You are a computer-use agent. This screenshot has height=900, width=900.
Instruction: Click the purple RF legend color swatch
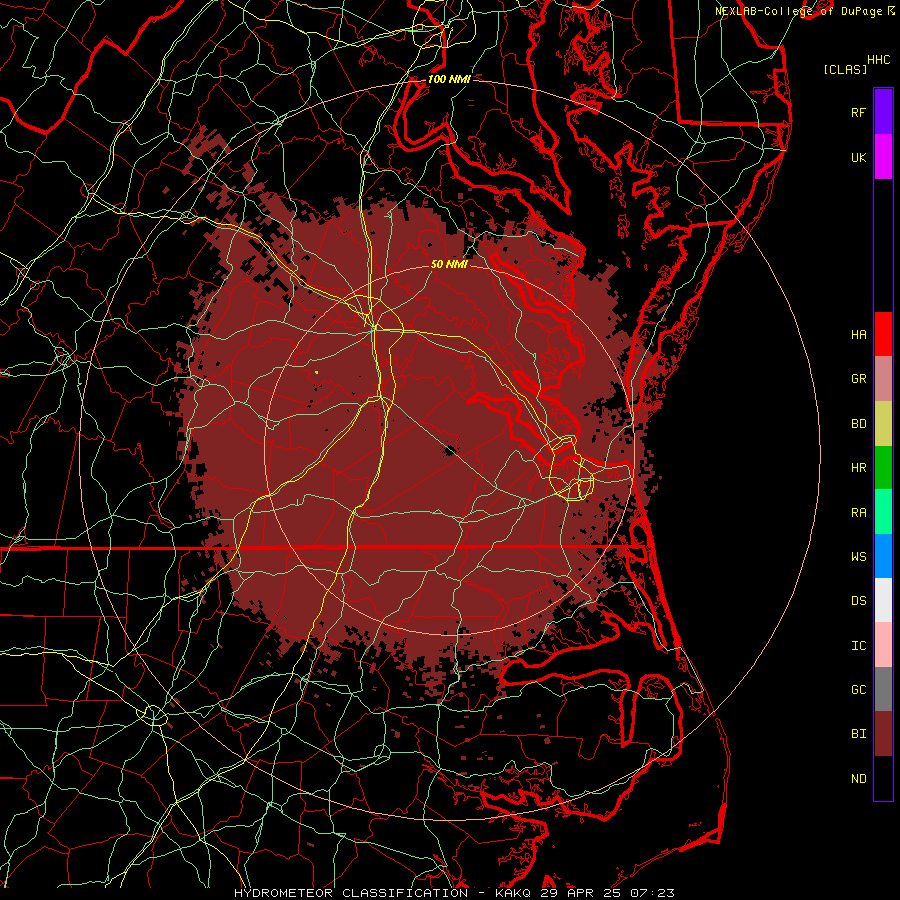[883, 112]
